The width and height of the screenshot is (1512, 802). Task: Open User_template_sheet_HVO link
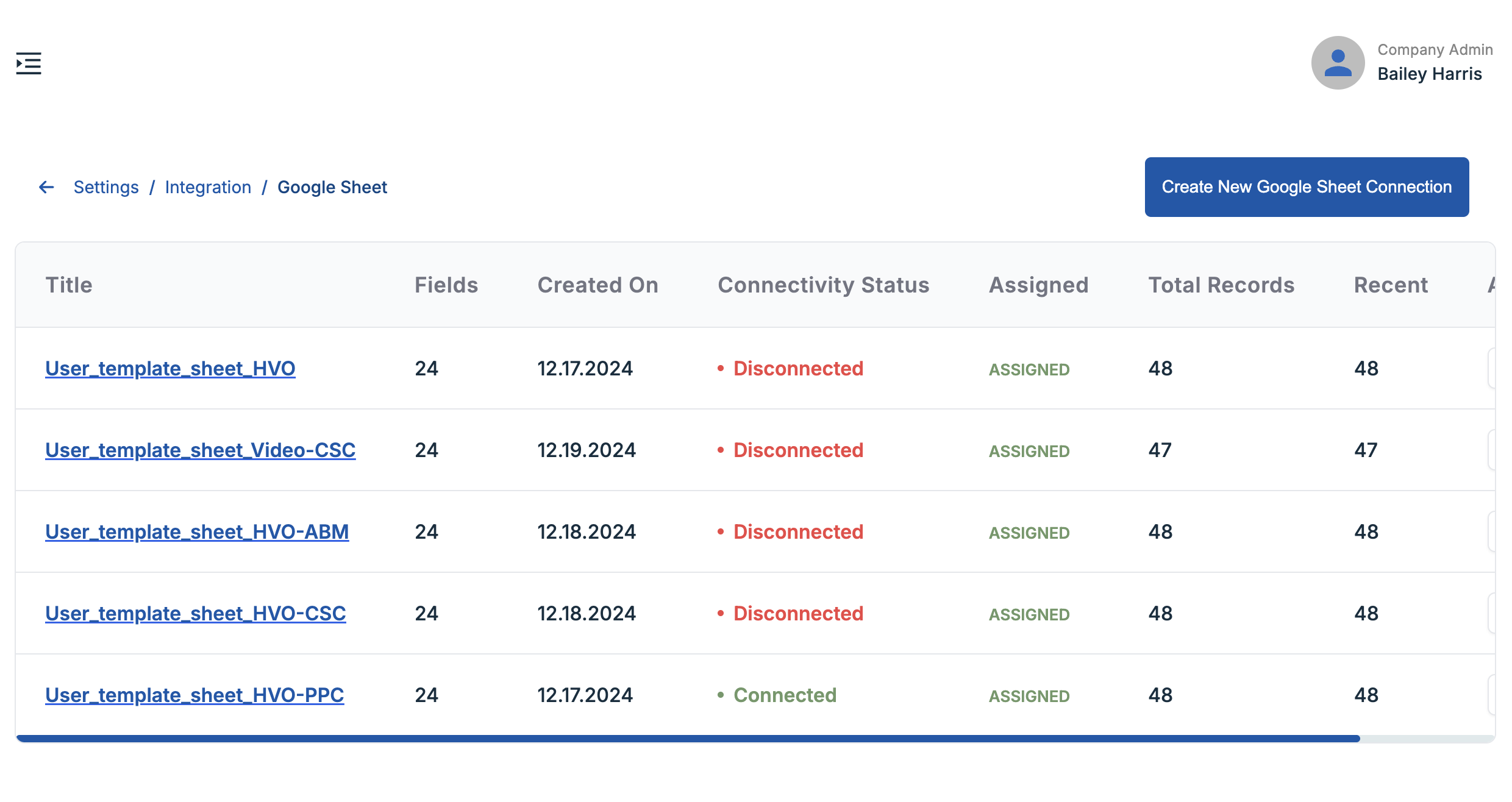pyautogui.click(x=170, y=369)
